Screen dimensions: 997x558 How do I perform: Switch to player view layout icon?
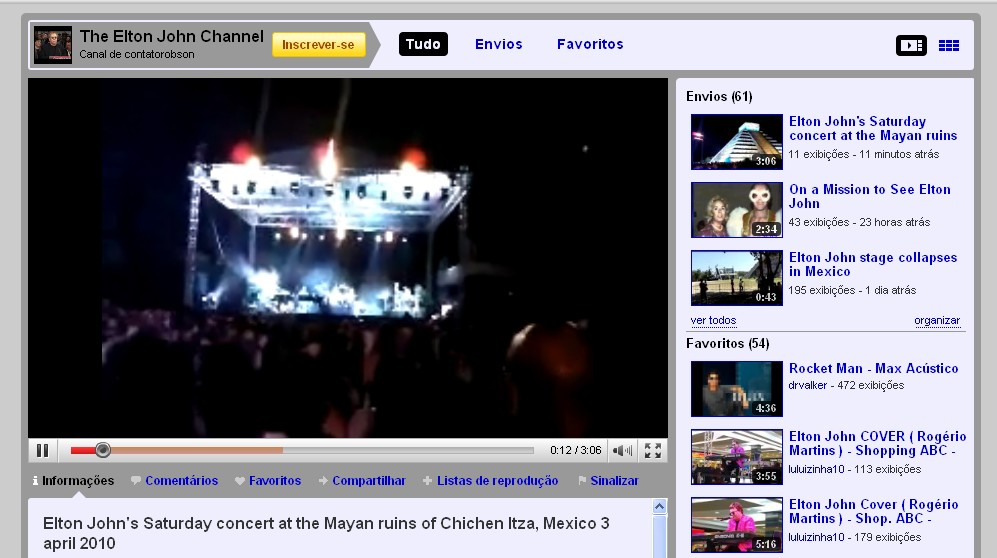coord(911,45)
